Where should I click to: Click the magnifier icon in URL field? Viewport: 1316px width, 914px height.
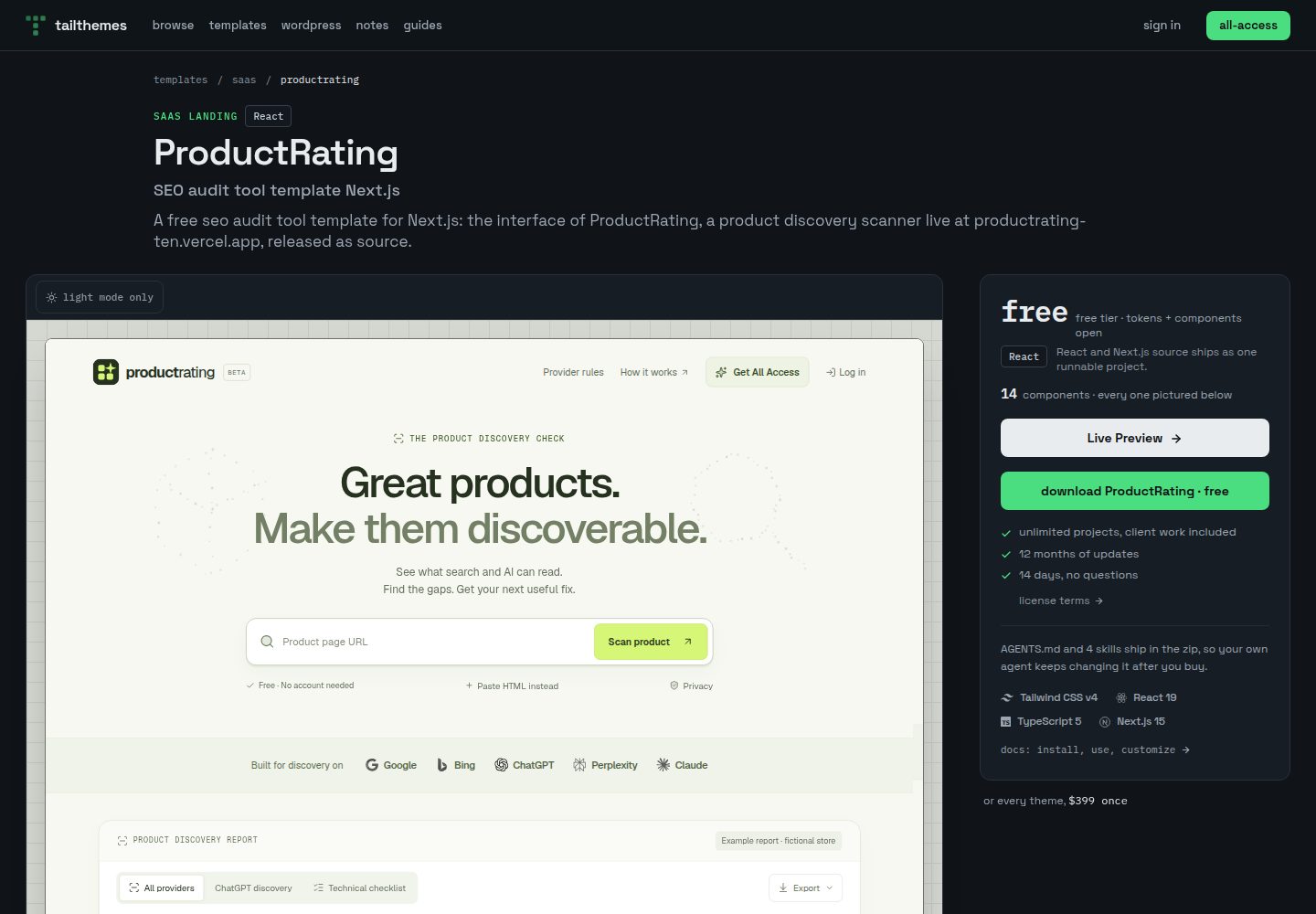pyautogui.click(x=267, y=642)
